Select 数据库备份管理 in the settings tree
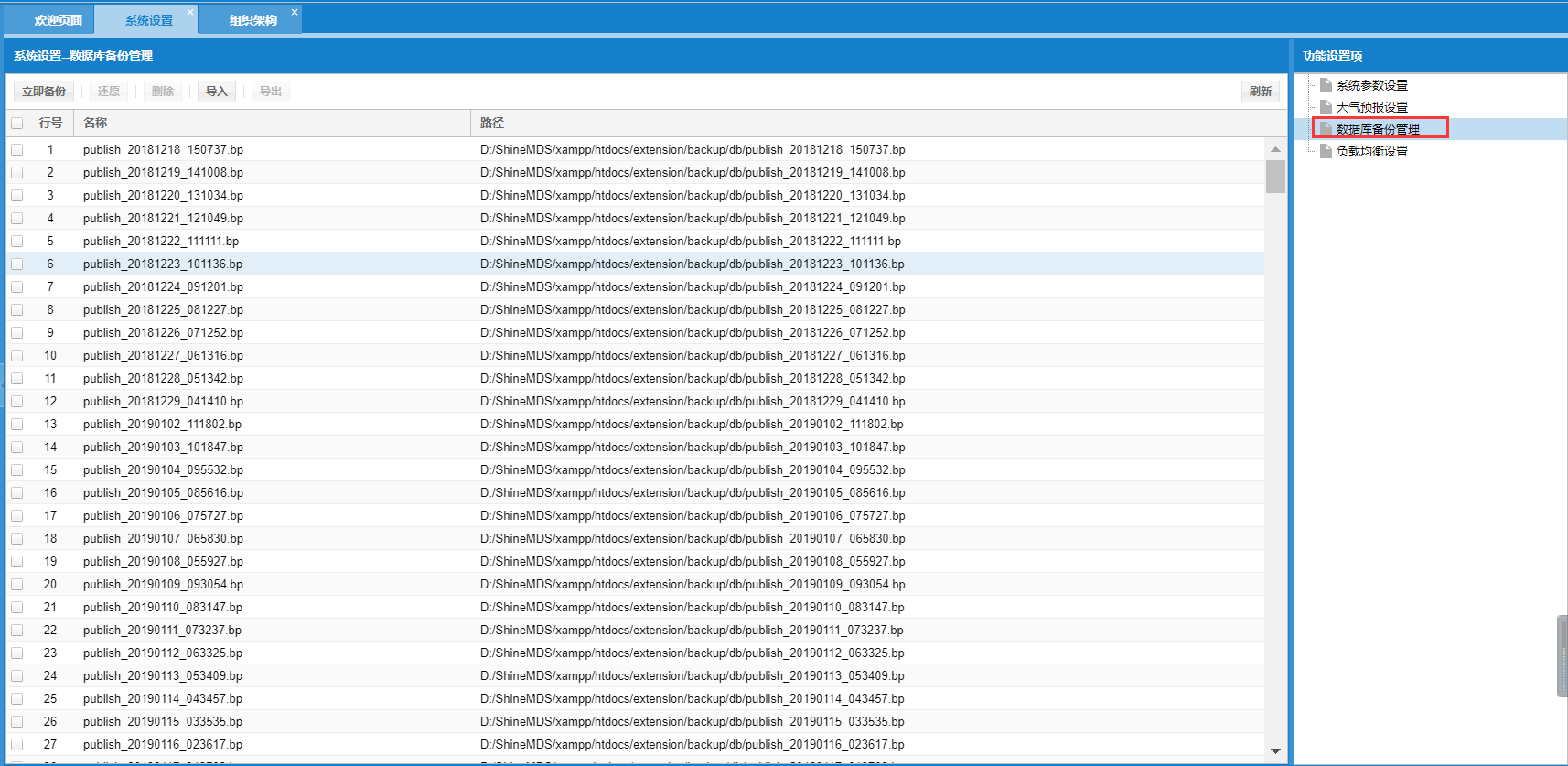Image resolution: width=1568 pixels, height=766 pixels. (x=1378, y=129)
